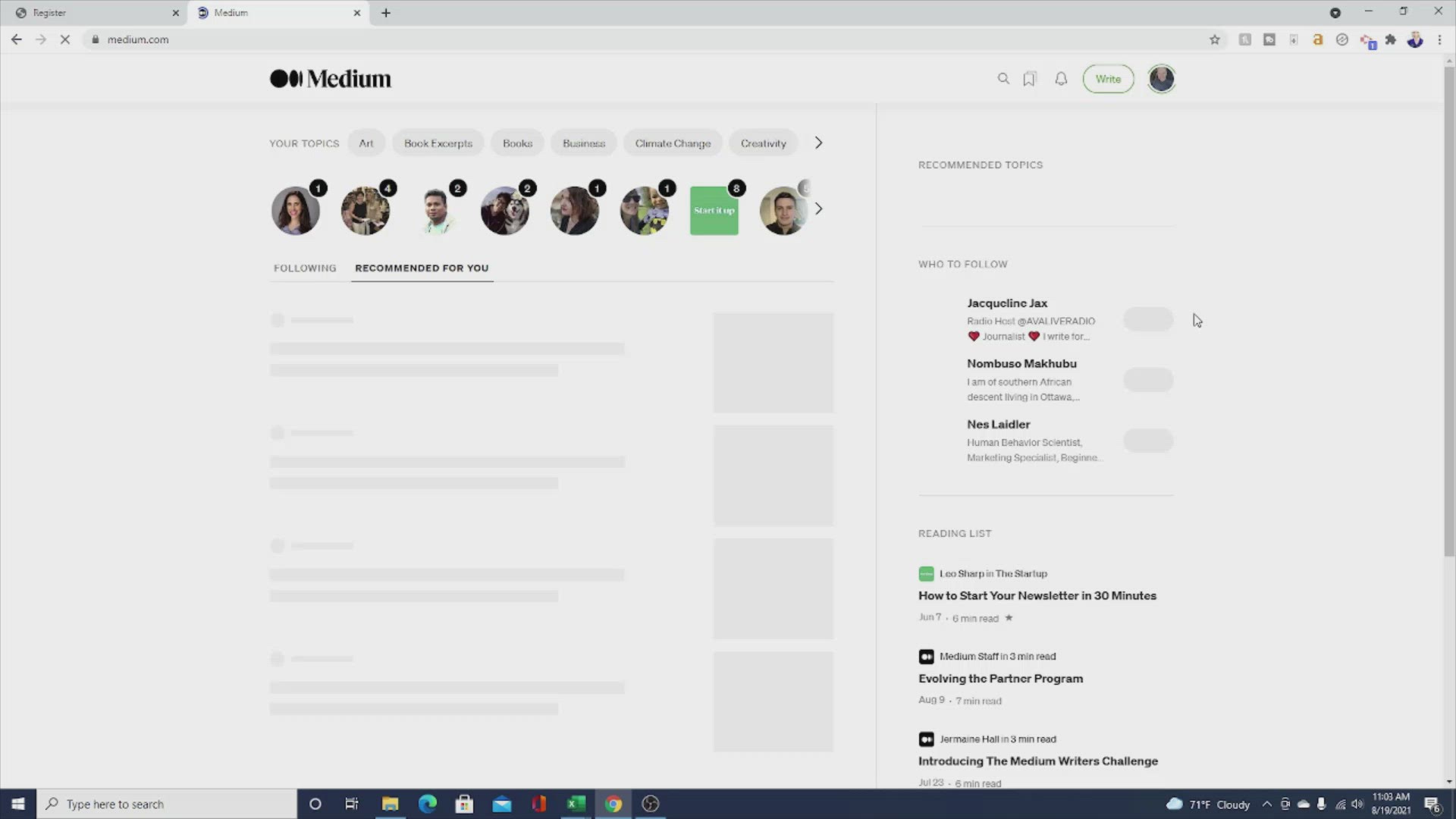Stop loading the page
The width and height of the screenshot is (1456, 819).
coord(65,39)
